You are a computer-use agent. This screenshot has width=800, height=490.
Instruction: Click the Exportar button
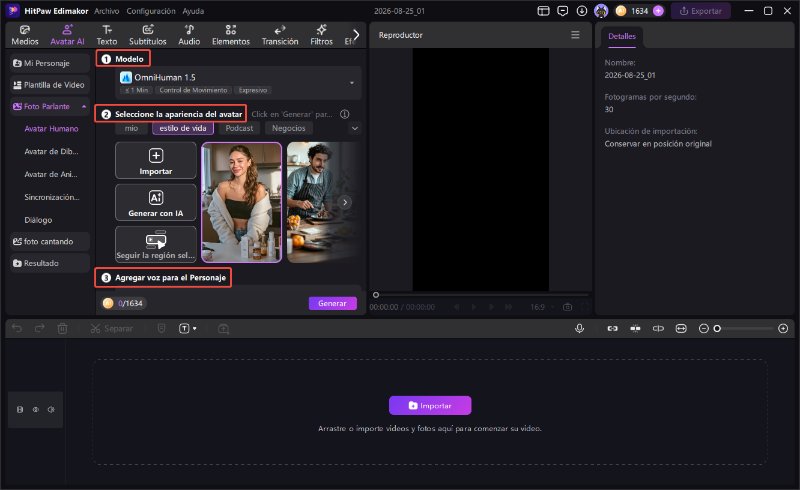pyautogui.click(x=701, y=11)
